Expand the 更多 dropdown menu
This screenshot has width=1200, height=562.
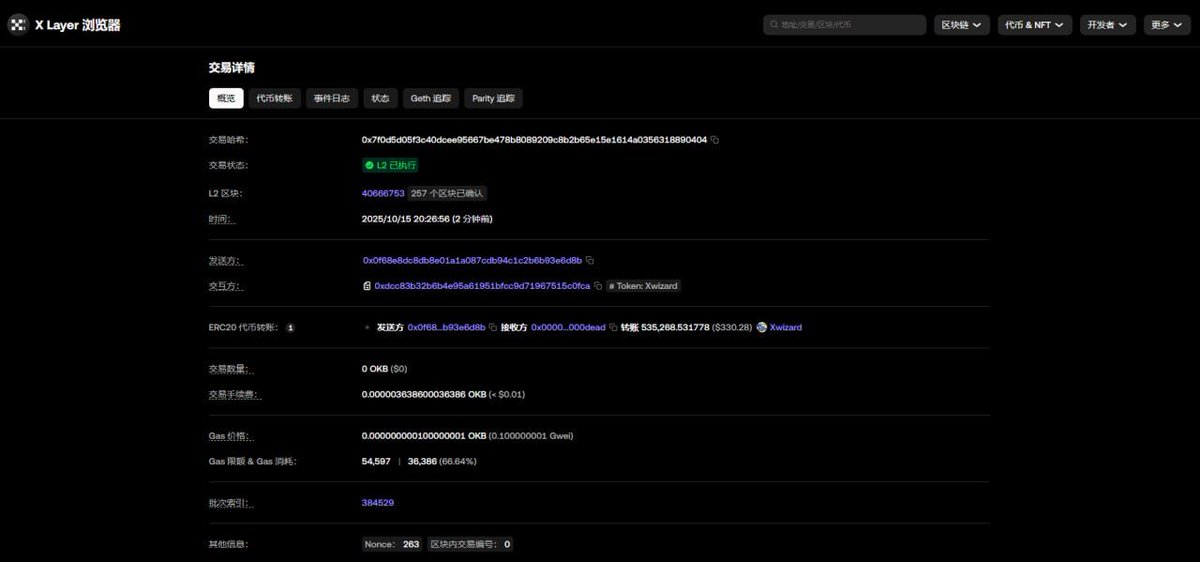click(x=1167, y=25)
